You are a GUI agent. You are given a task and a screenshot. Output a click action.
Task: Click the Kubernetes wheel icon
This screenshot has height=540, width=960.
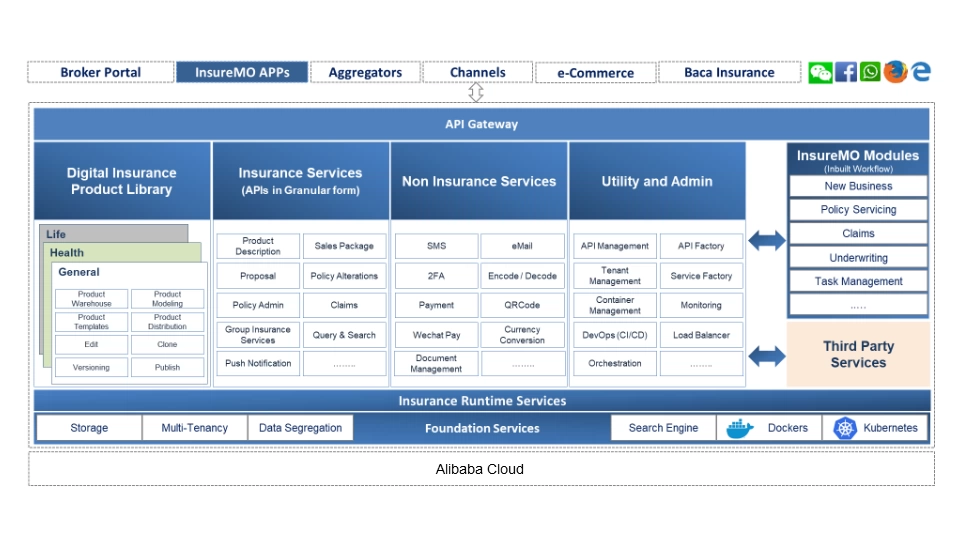coord(845,428)
